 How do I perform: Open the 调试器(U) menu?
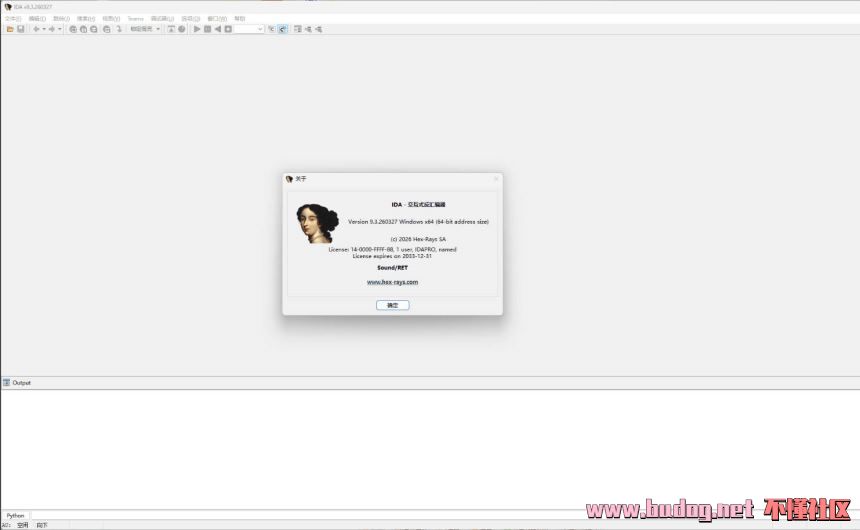pos(162,19)
